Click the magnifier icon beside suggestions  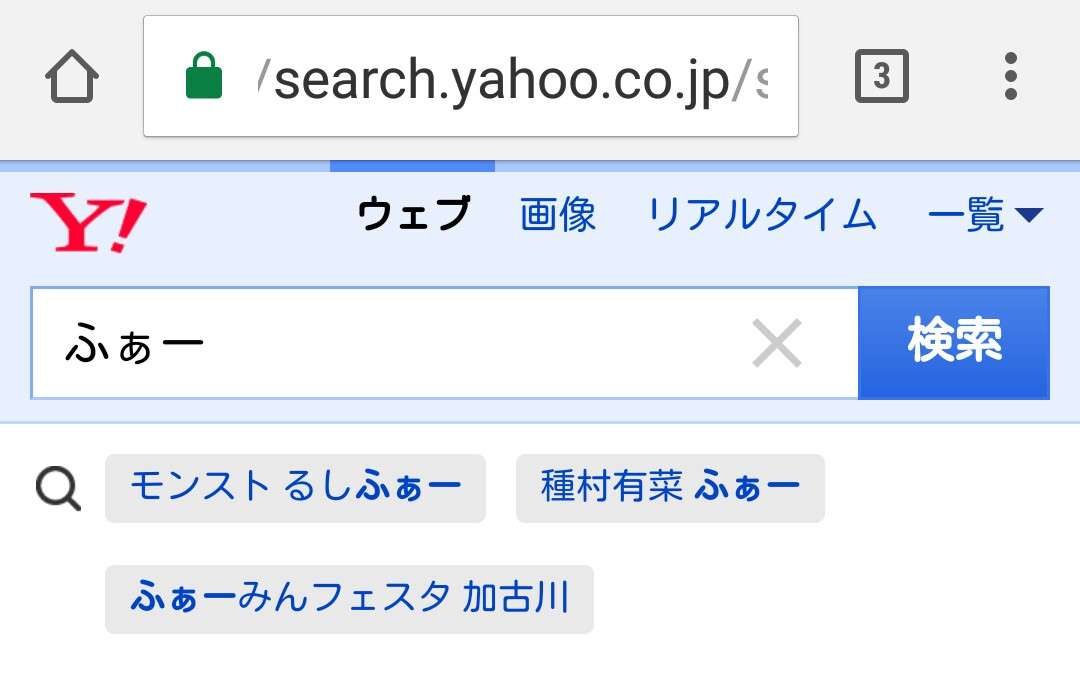point(59,489)
